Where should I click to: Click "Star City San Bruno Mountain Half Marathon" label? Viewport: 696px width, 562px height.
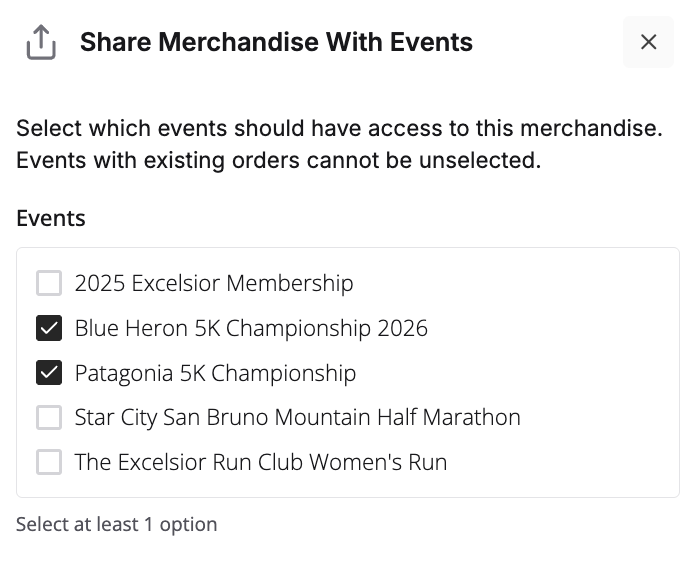point(297,417)
